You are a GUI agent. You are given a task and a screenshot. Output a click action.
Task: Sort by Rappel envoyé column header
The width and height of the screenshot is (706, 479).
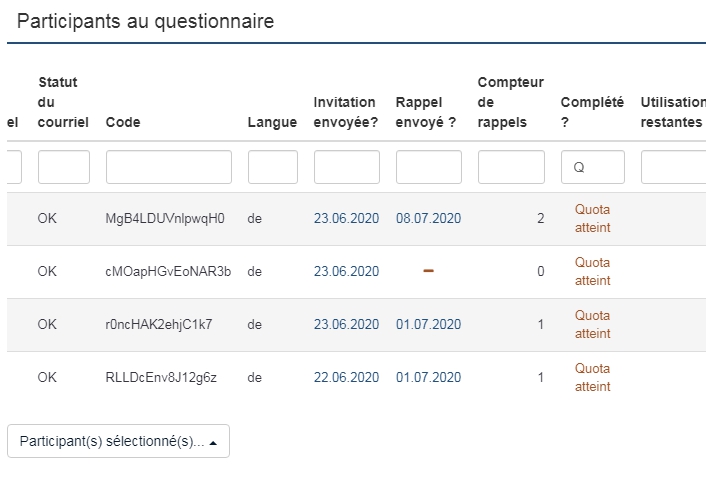(x=426, y=112)
